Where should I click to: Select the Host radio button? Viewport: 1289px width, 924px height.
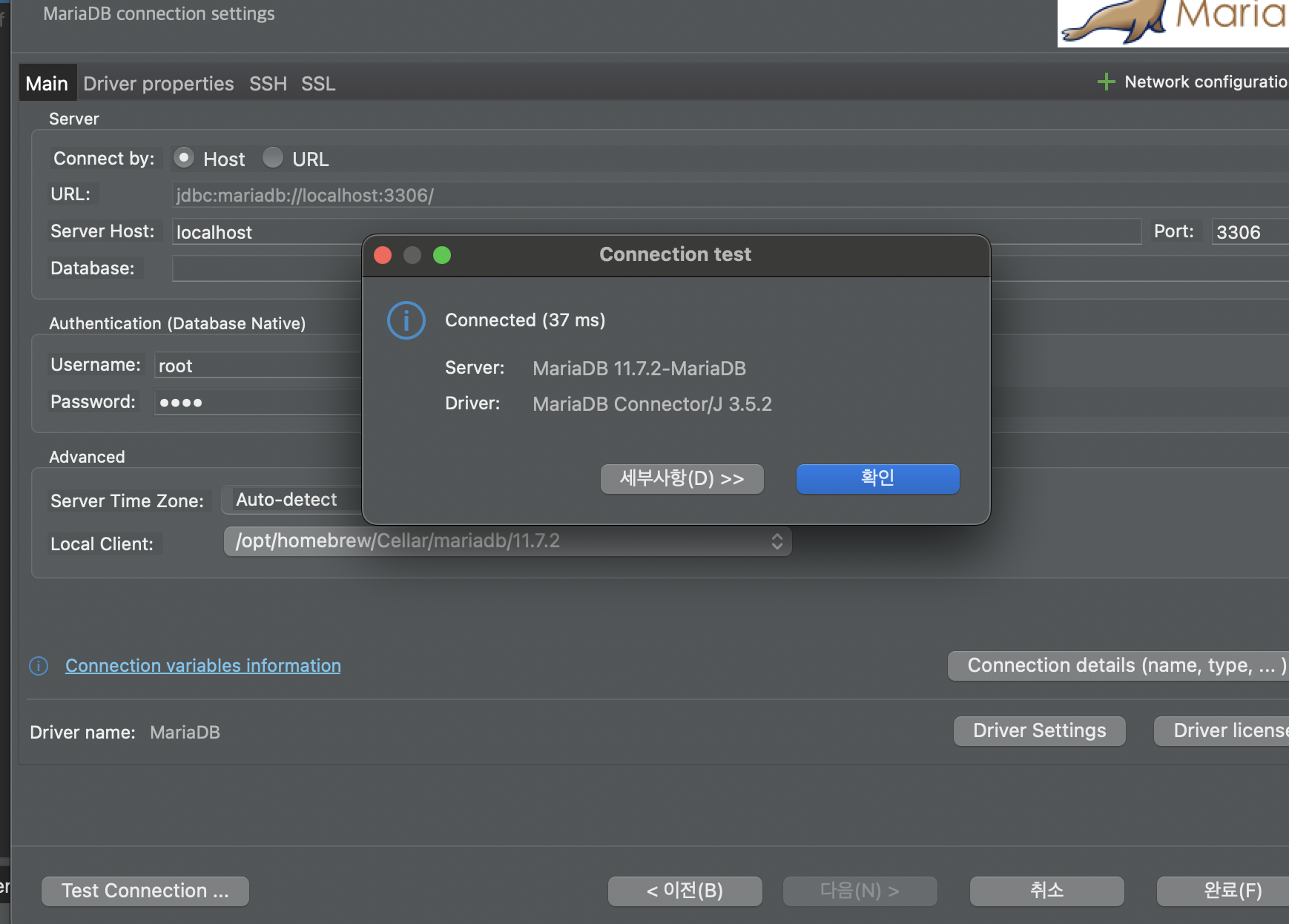(x=184, y=158)
